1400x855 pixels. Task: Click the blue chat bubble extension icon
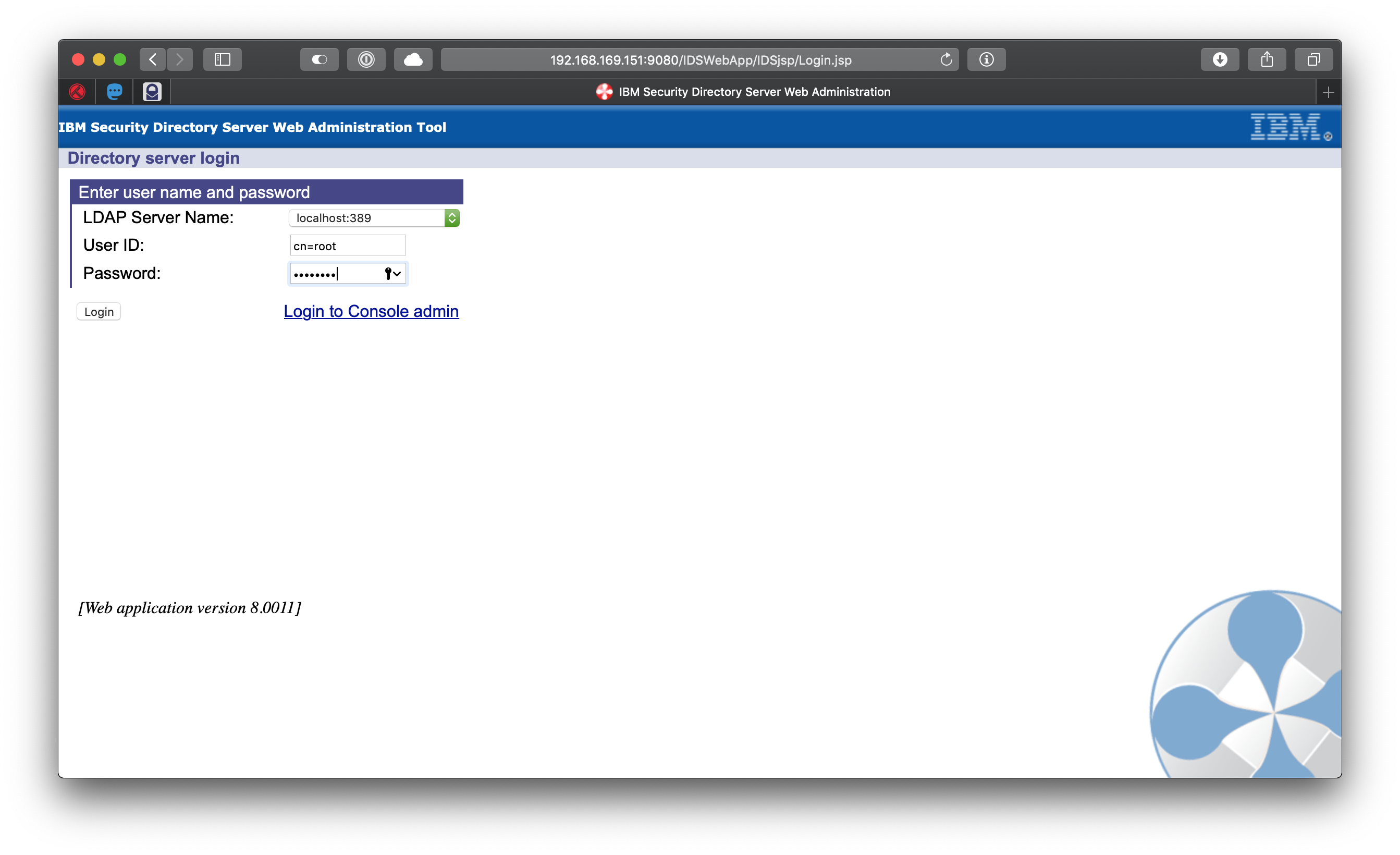point(114,92)
